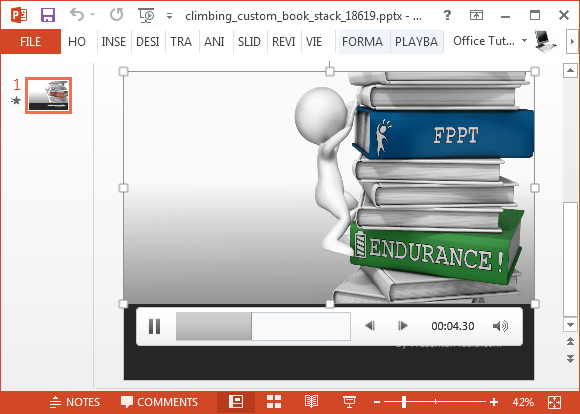
Task: Start slideshow from beginning icon
Action: (146, 15)
